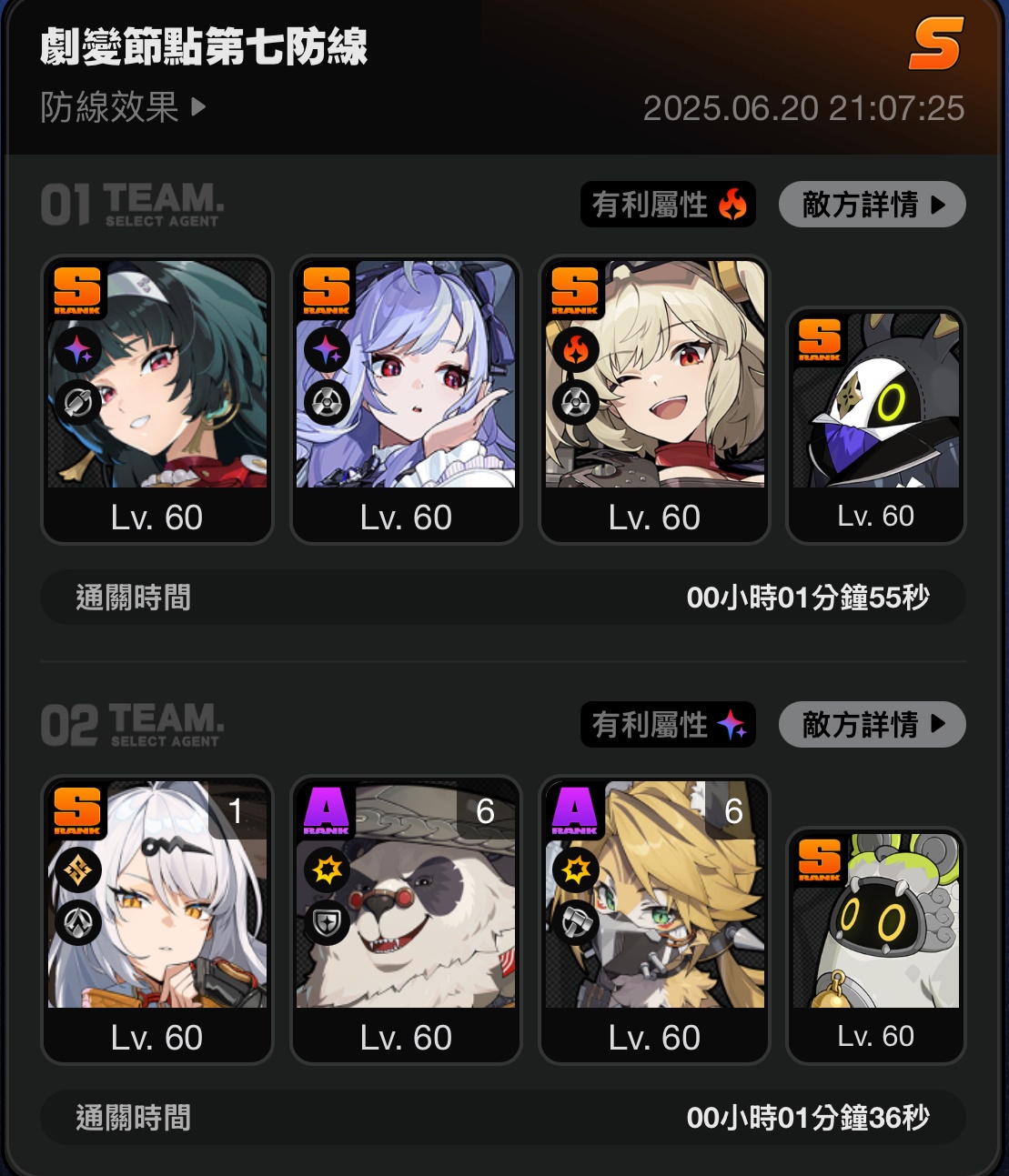Select the sheep Bangboo in Team 02
Image resolution: width=1009 pixels, height=1176 pixels.
click(875, 946)
